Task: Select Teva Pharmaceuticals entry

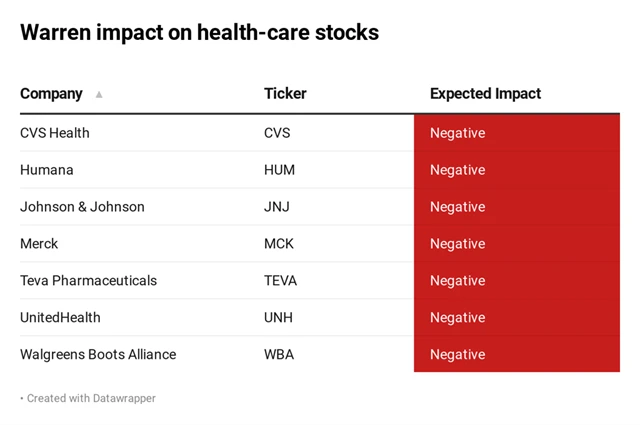Action: [x=88, y=281]
